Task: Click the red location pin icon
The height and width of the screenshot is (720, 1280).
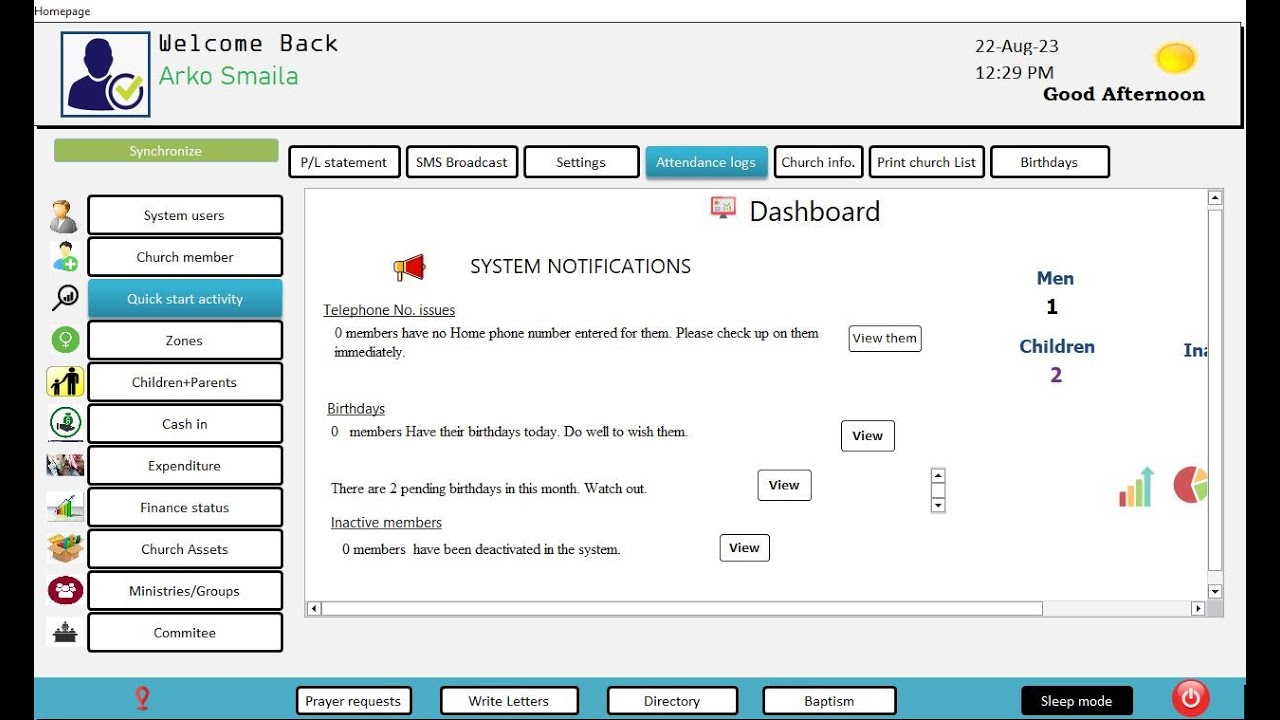Action: 142,699
